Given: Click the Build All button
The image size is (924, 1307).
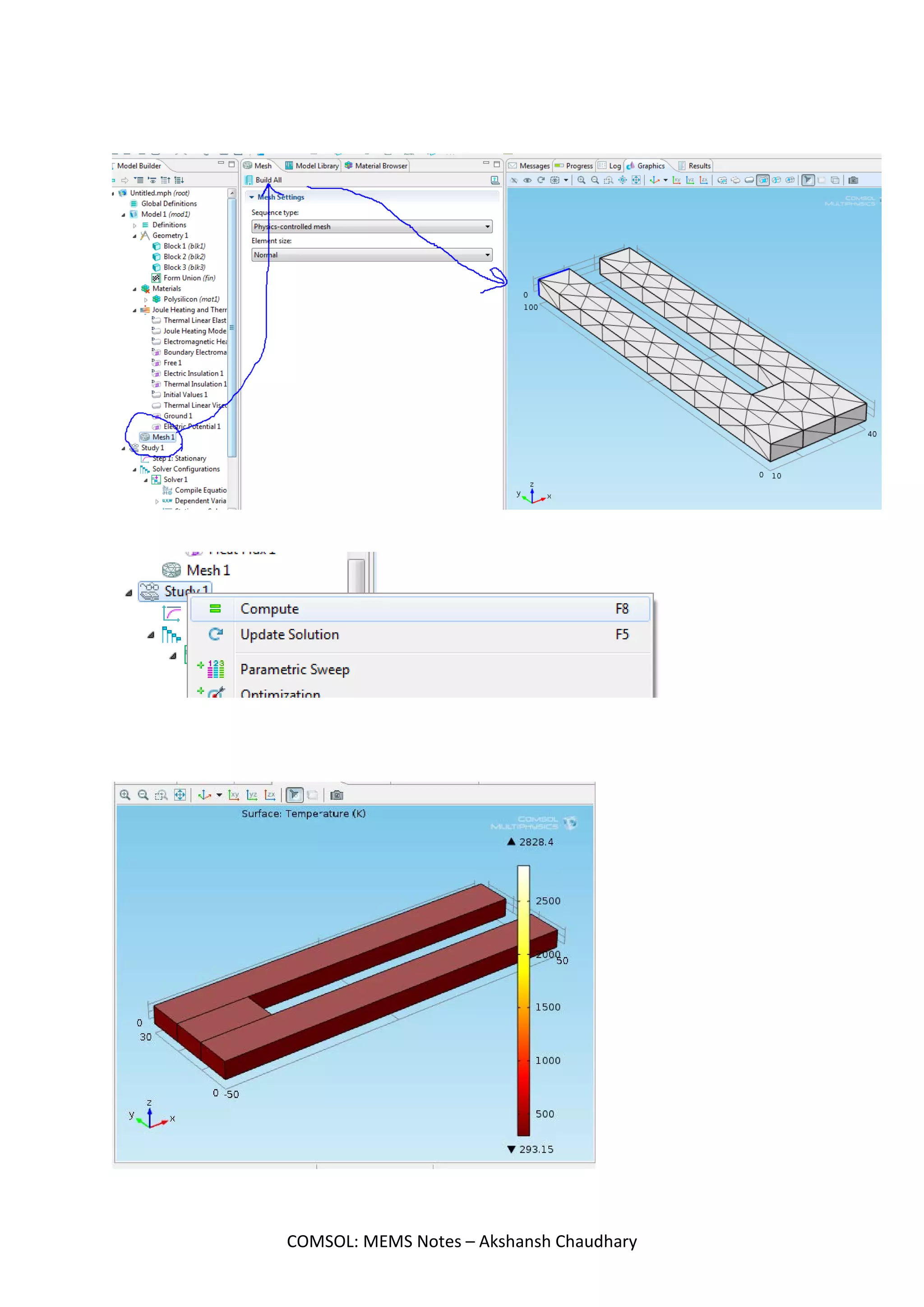Looking at the screenshot, I should [x=263, y=181].
